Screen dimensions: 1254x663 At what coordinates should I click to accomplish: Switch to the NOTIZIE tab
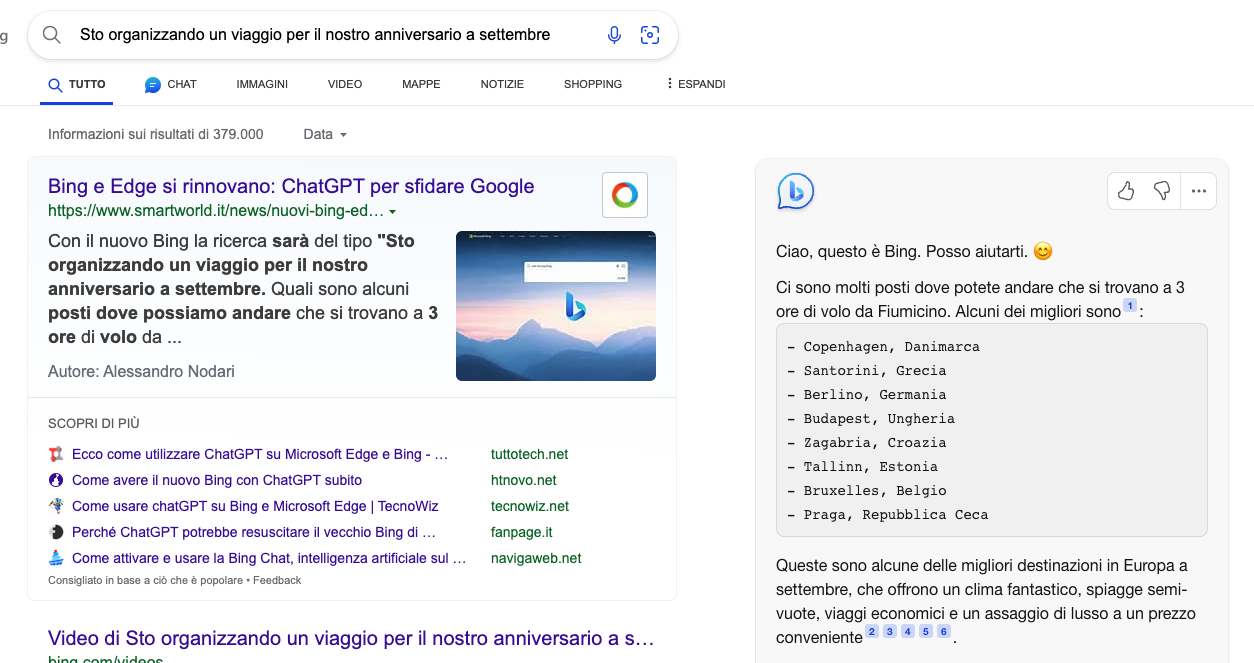(x=502, y=84)
